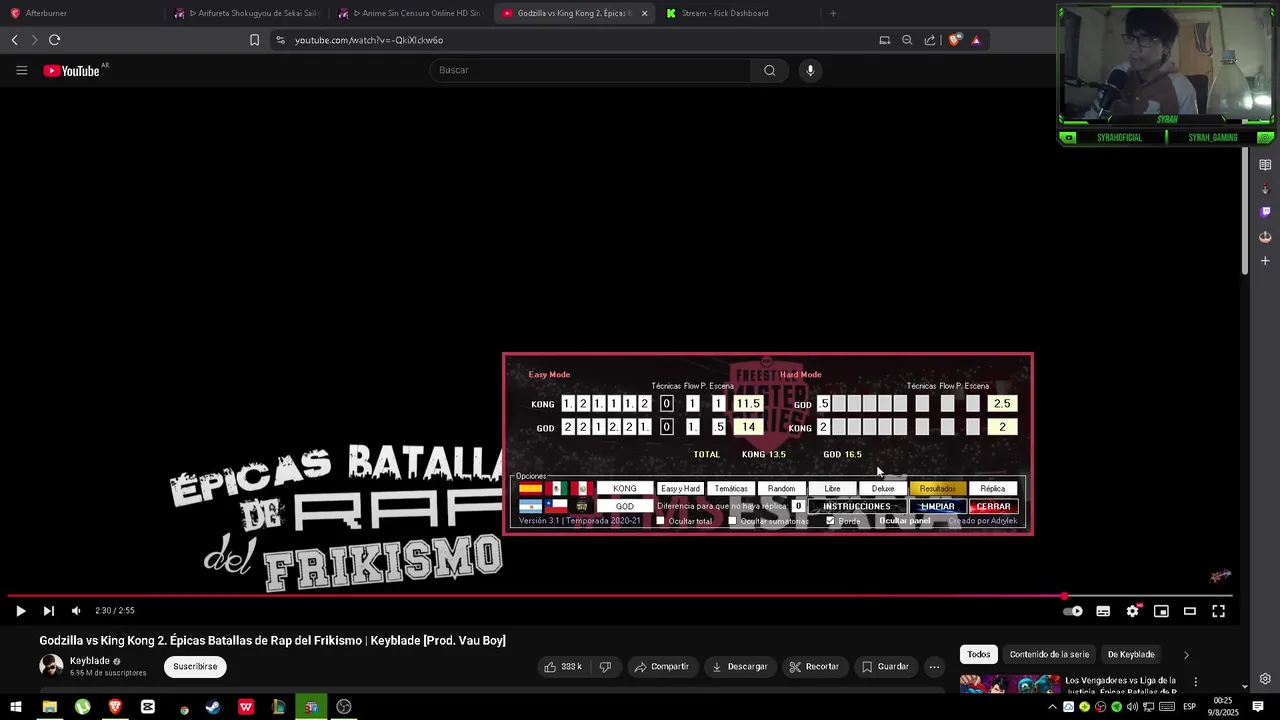Open Brave Shields lion icon
1280x720 pixels.
[x=955, y=40]
